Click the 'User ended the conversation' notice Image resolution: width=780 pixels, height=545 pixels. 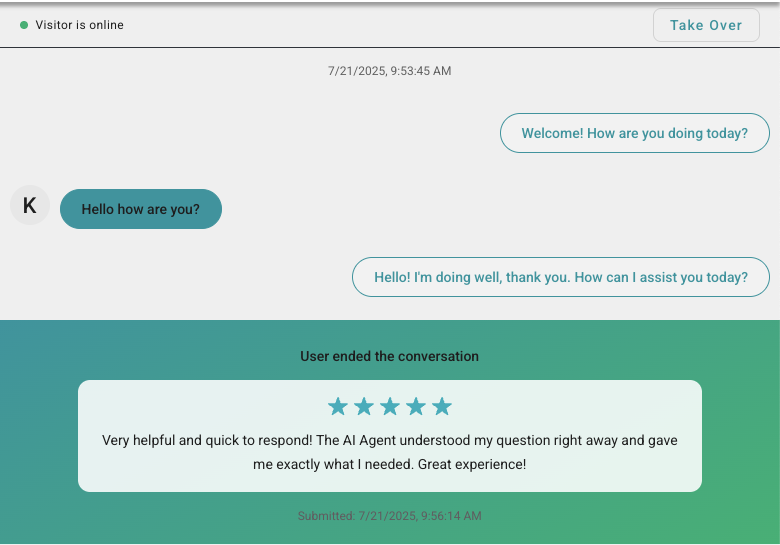pyautogui.click(x=390, y=356)
